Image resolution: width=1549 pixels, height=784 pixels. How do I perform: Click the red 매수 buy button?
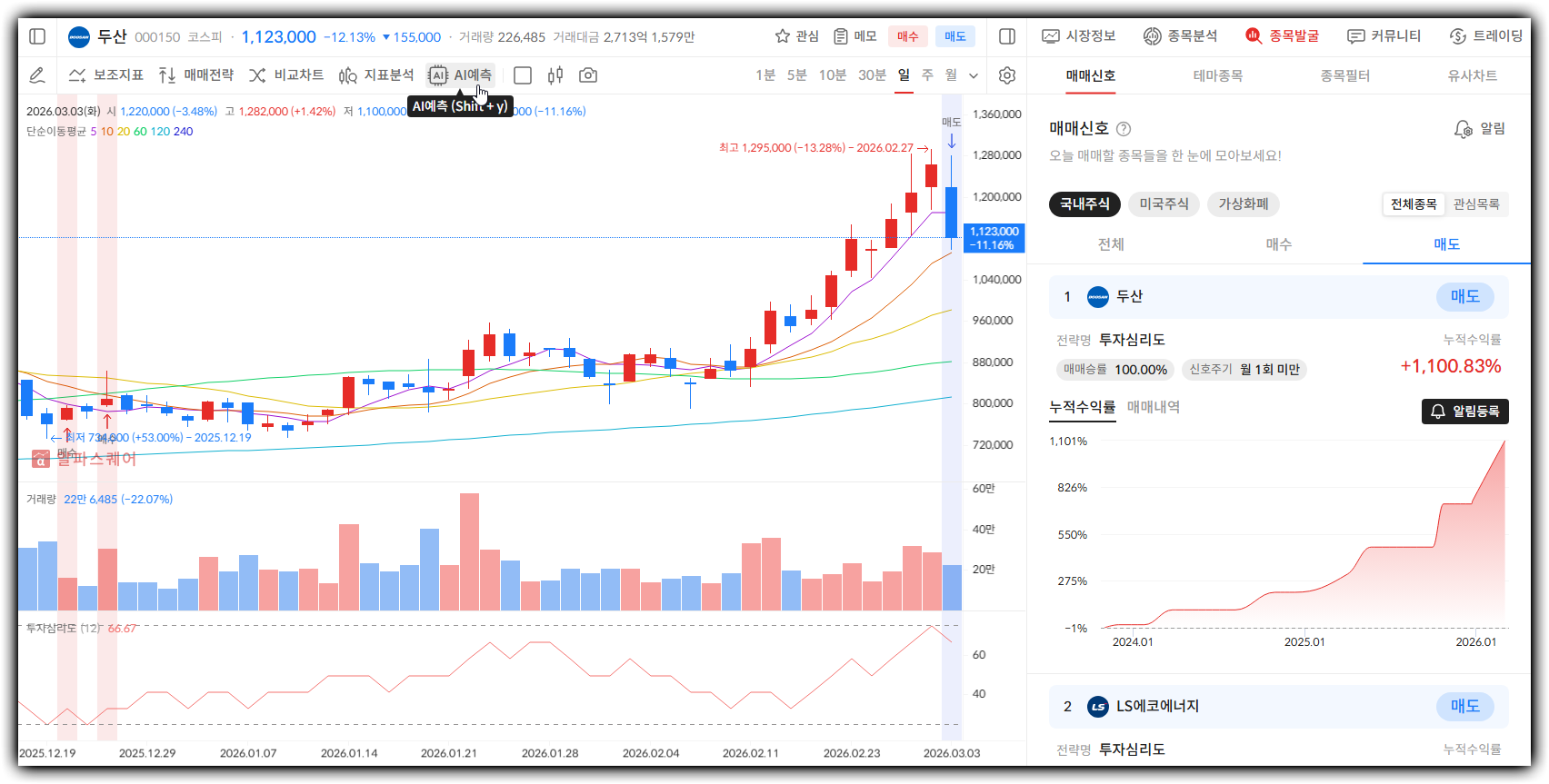tap(907, 36)
